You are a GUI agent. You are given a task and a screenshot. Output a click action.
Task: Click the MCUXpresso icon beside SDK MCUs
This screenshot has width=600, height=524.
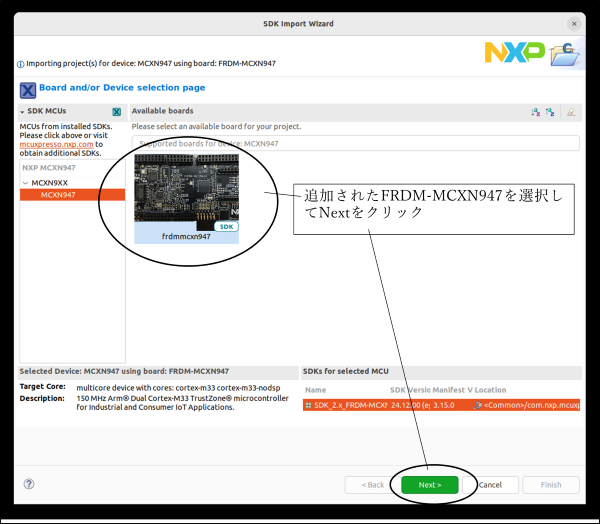tap(117, 112)
